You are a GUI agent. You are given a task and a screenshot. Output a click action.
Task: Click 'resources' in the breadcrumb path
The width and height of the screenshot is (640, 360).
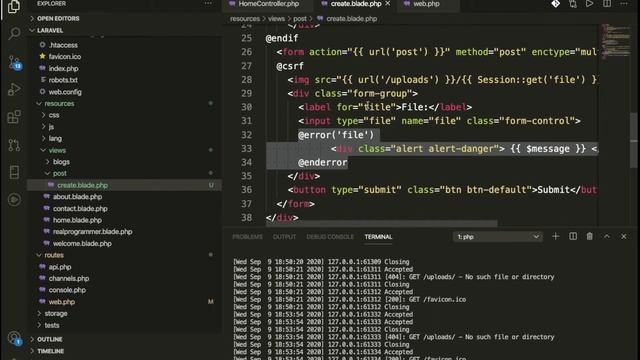[245, 19]
